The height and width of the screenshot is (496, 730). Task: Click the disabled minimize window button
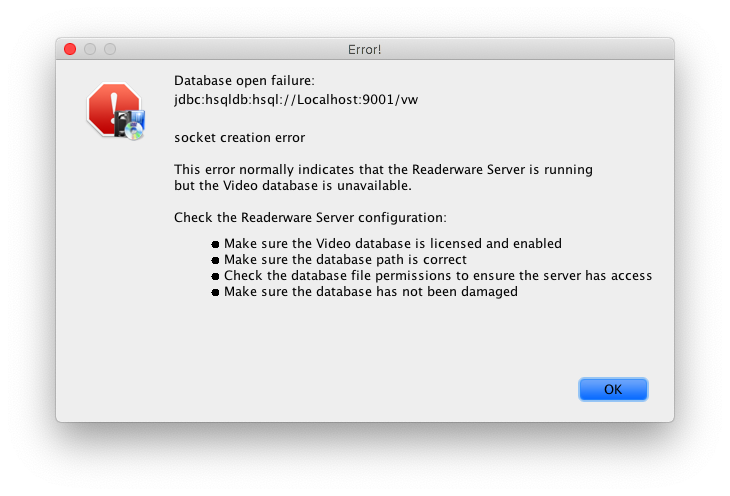[x=90, y=49]
